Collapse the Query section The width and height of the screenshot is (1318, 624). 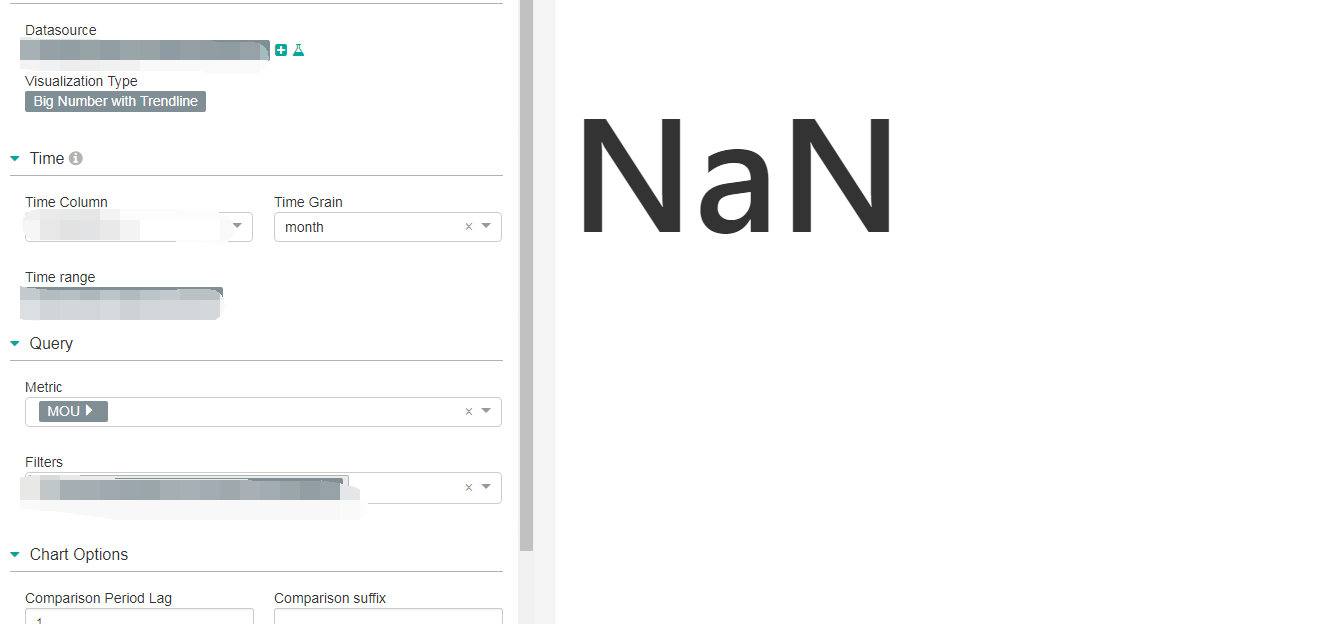point(15,344)
